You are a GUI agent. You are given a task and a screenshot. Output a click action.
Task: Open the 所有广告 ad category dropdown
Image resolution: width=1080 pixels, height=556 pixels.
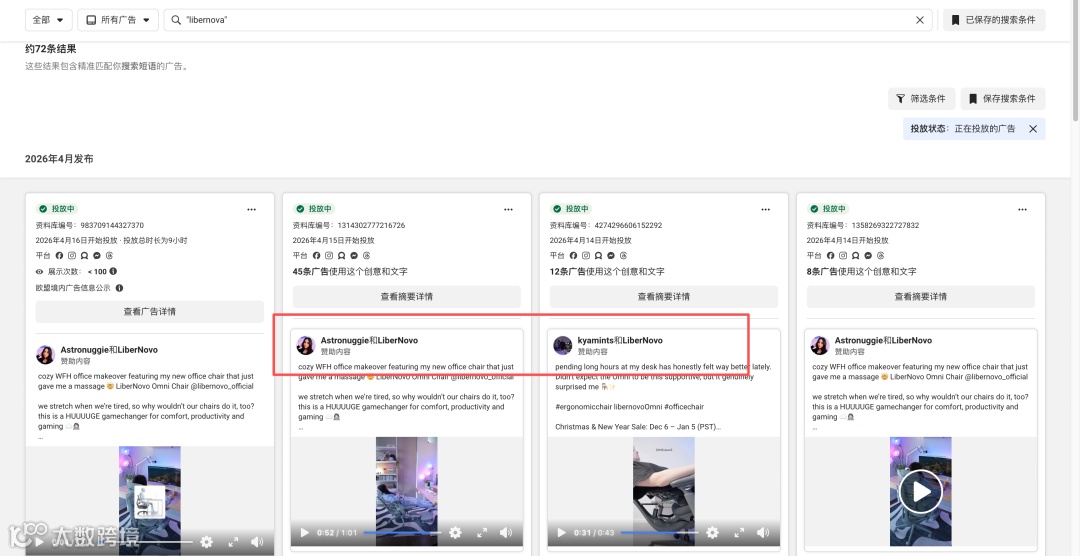[118, 20]
